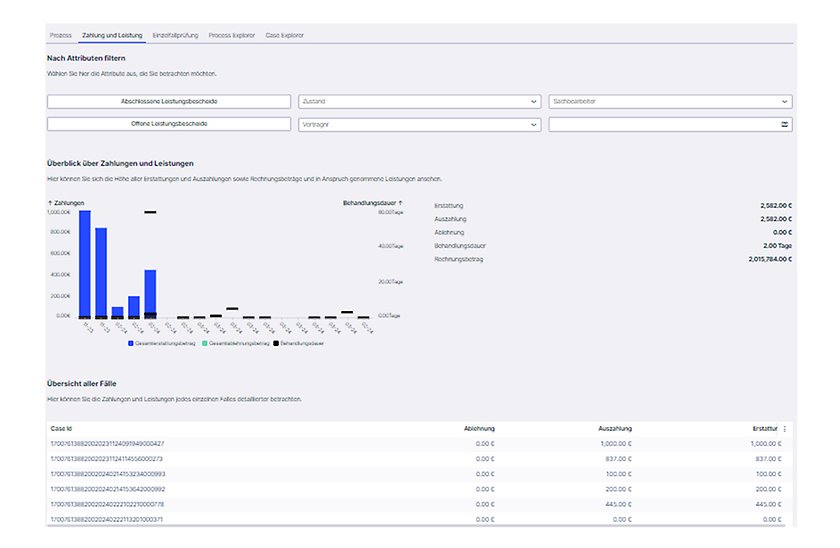The width and height of the screenshot is (840, 548).
Task: Expand the Sachbearbeiter dropdown
Action: pos(670,101)
